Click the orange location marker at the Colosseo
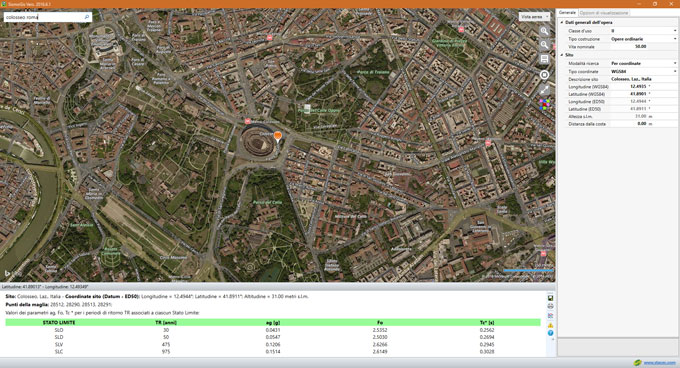This screenshot has height=368, width=680. [278, 137]
